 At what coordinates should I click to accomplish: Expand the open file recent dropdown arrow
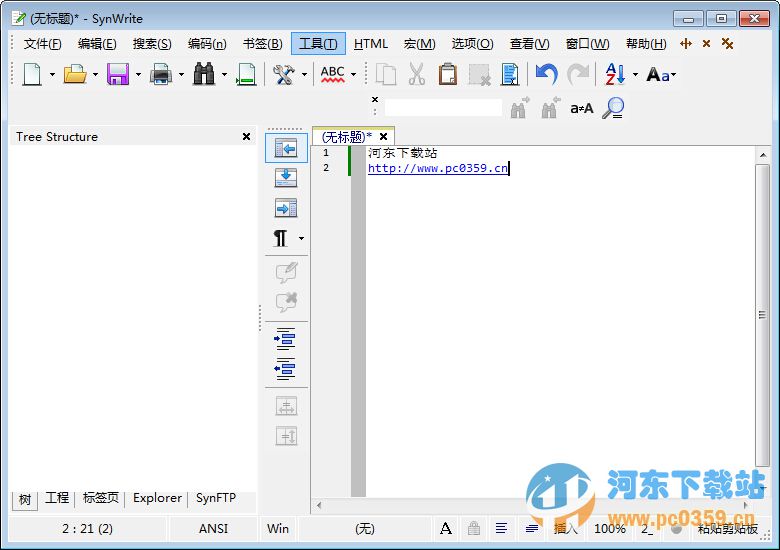coord(95,75)
